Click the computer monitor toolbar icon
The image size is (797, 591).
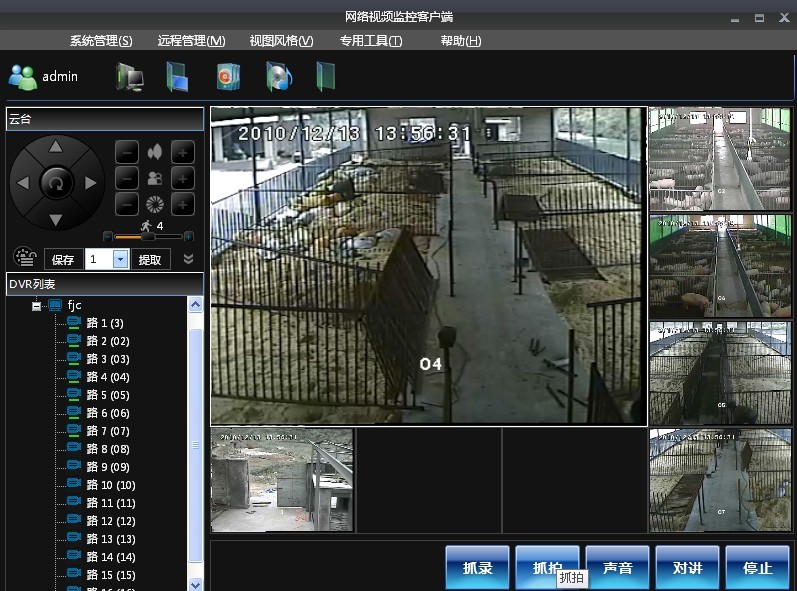coord(129,77)
